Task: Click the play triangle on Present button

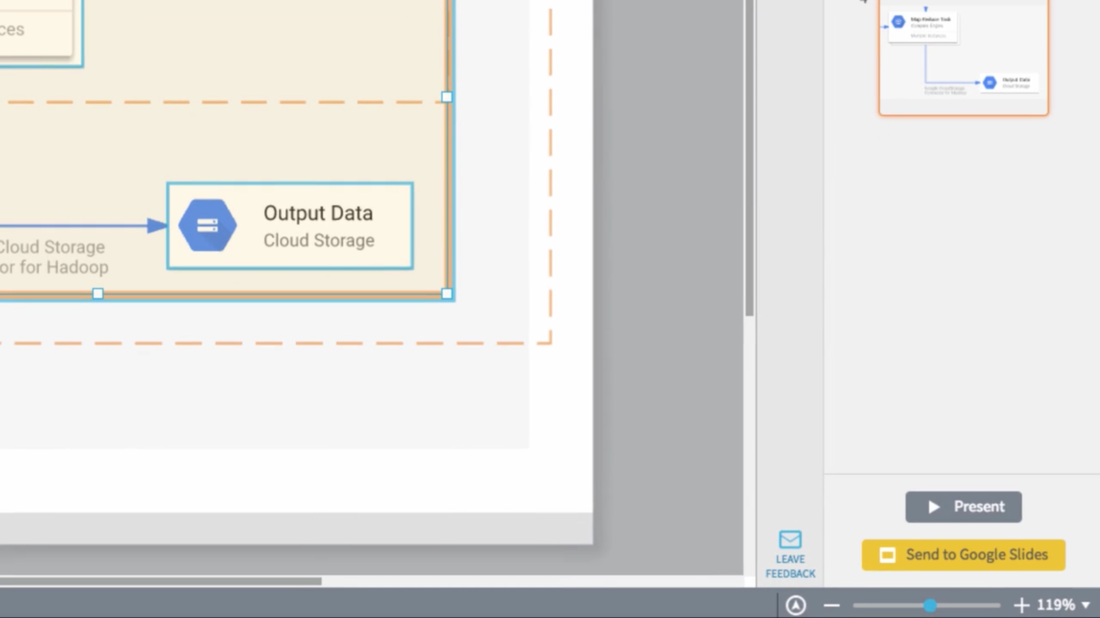Action: [x=934, y=507]
